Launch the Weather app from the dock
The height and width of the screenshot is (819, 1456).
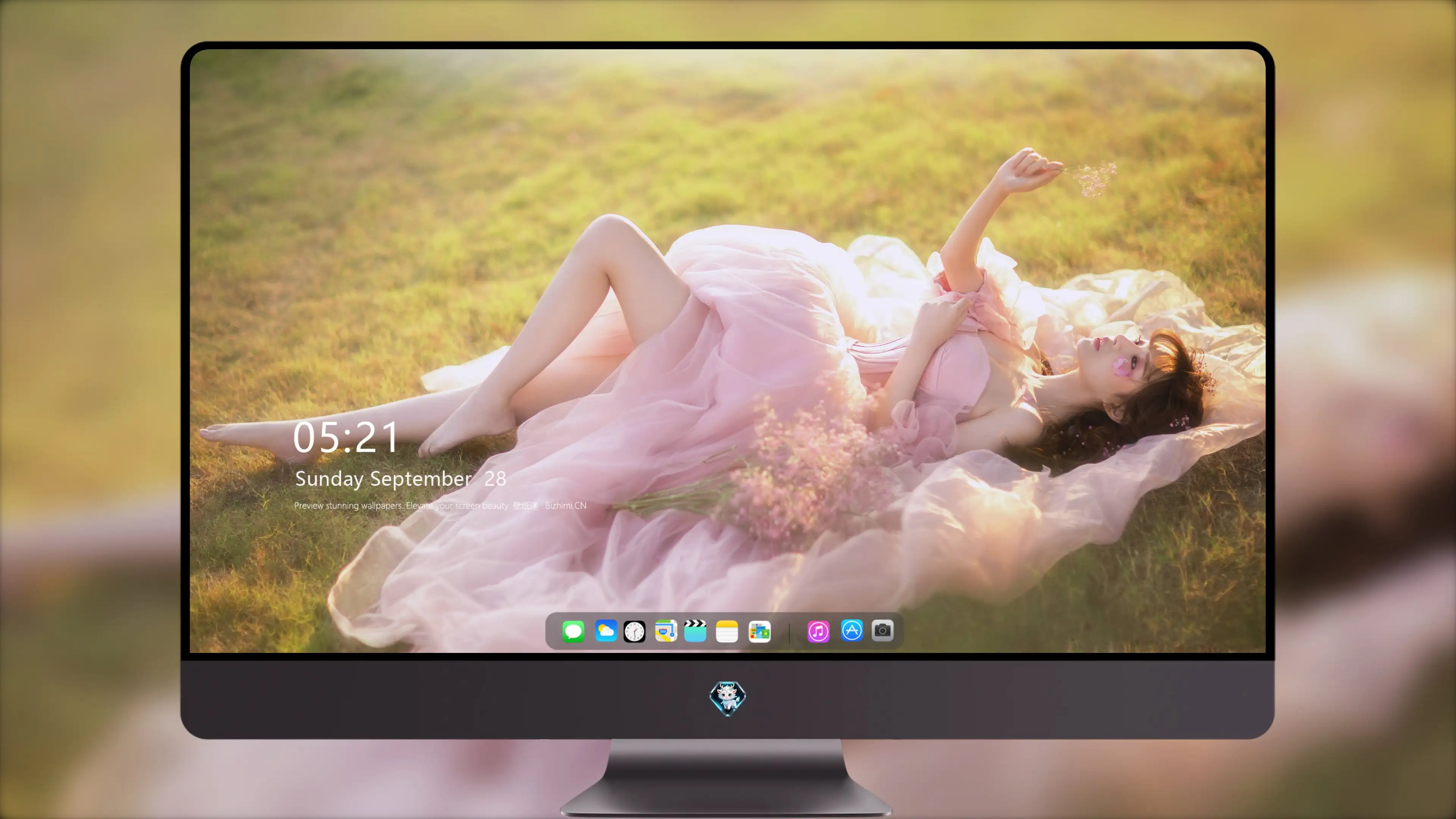click(606, 631)
